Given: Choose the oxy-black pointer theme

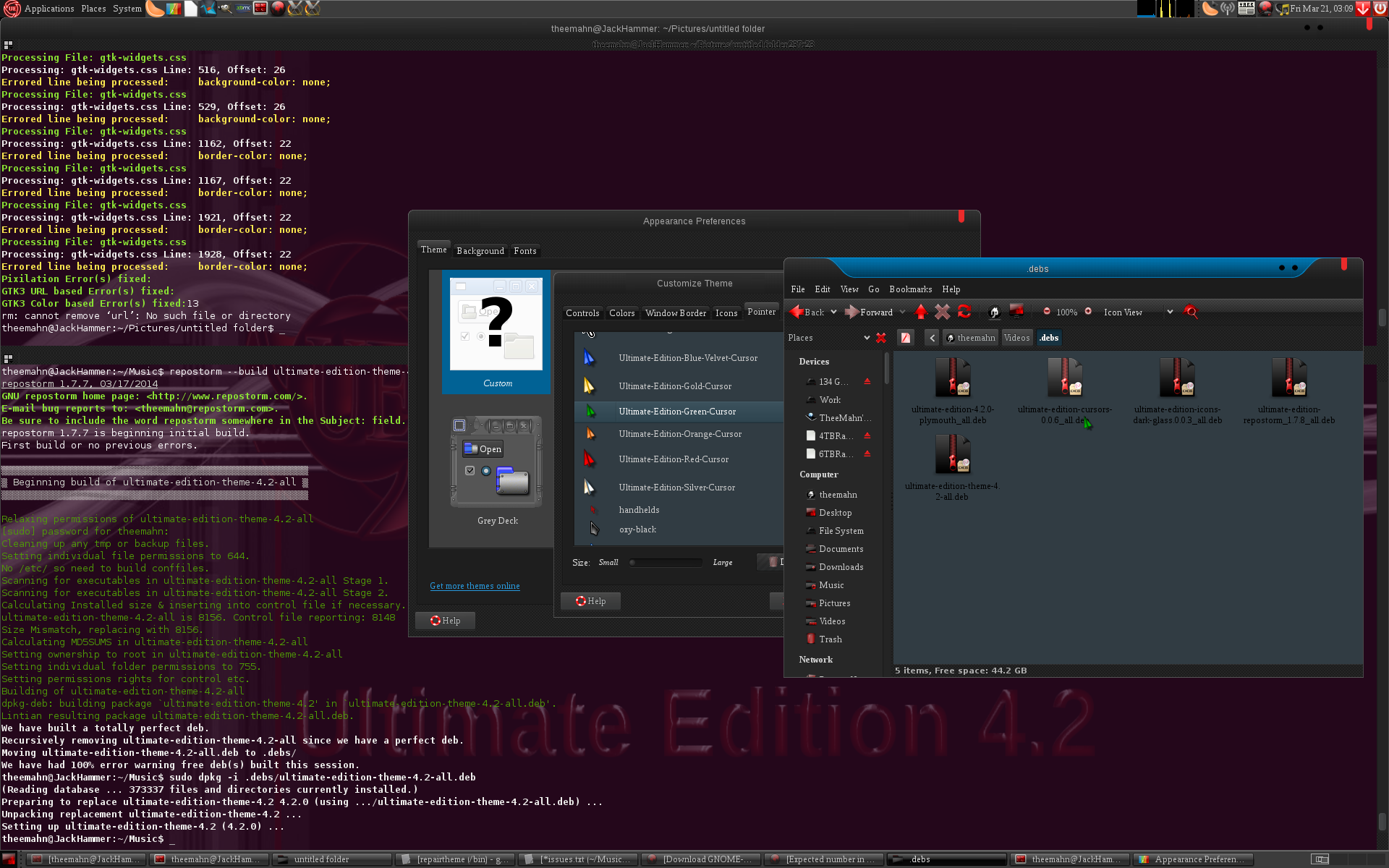Looking at the screenshot, I should pos(680,529).
